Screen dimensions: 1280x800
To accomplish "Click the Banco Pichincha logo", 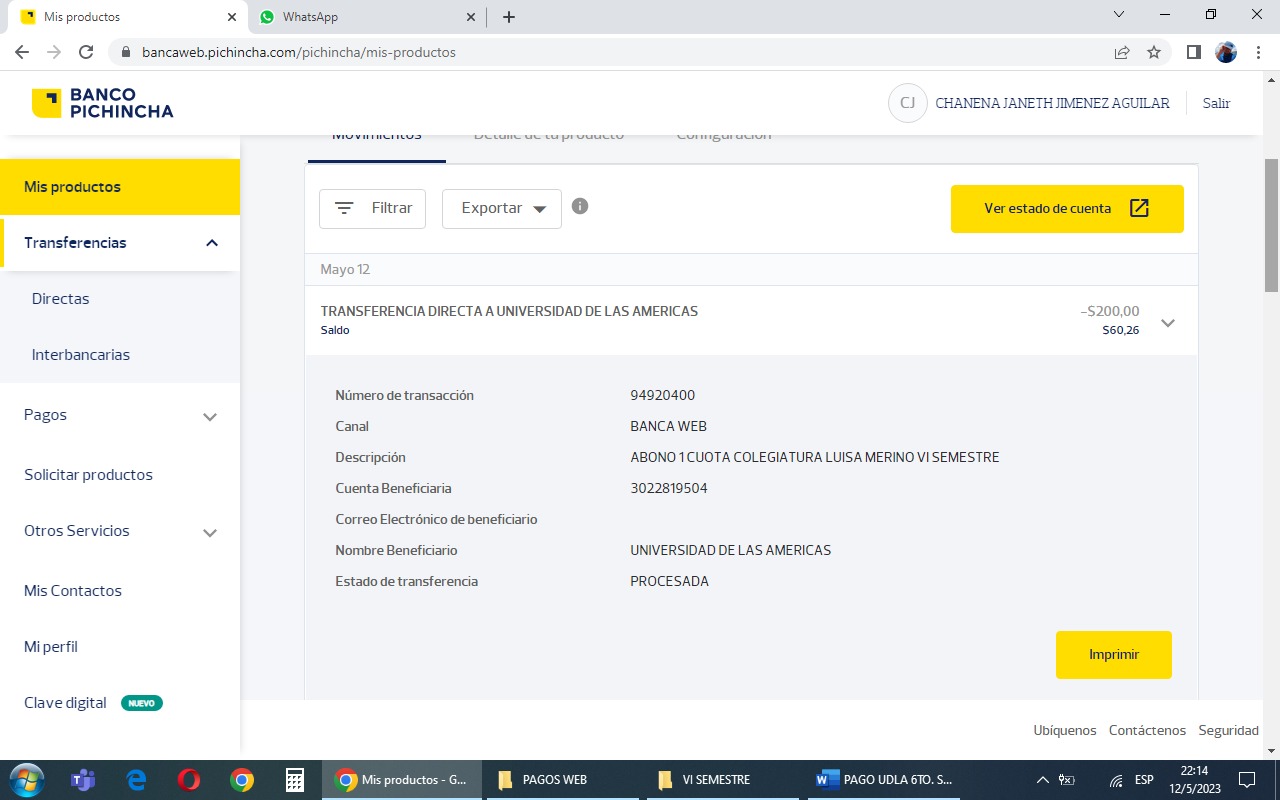I will click(102, 103).
